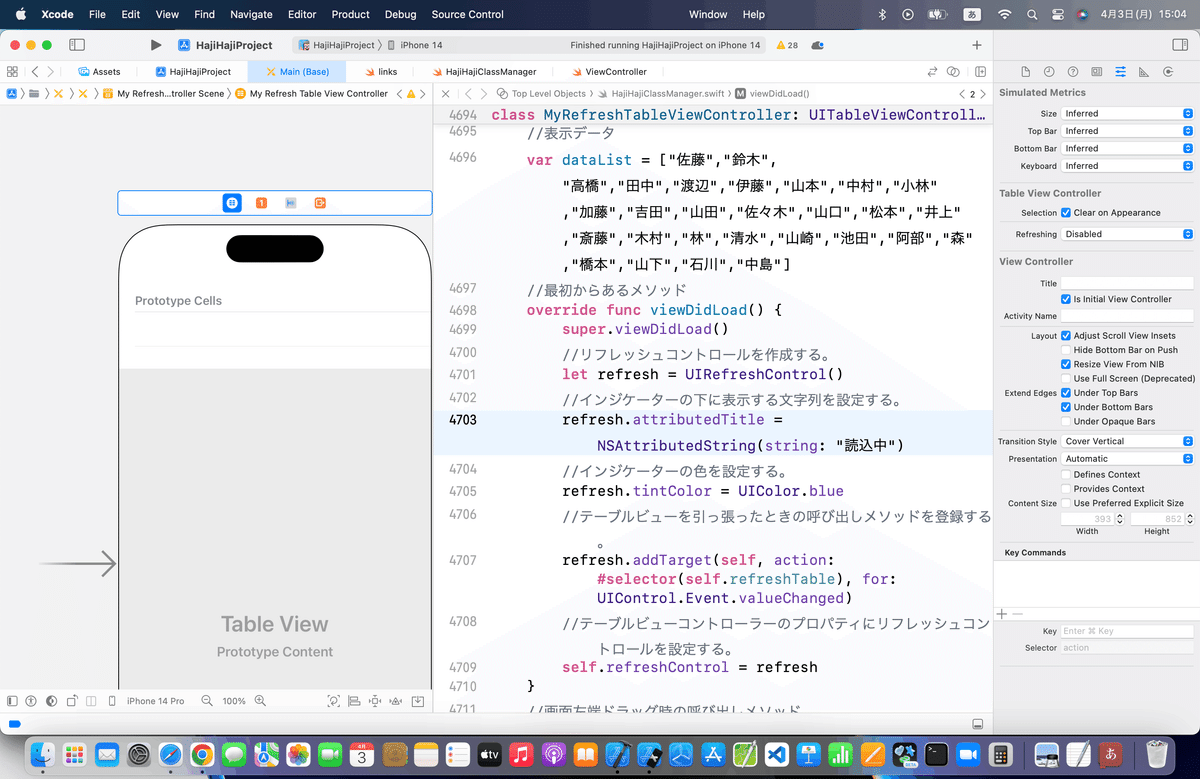Open the Identity inspector

point(1097,72)
